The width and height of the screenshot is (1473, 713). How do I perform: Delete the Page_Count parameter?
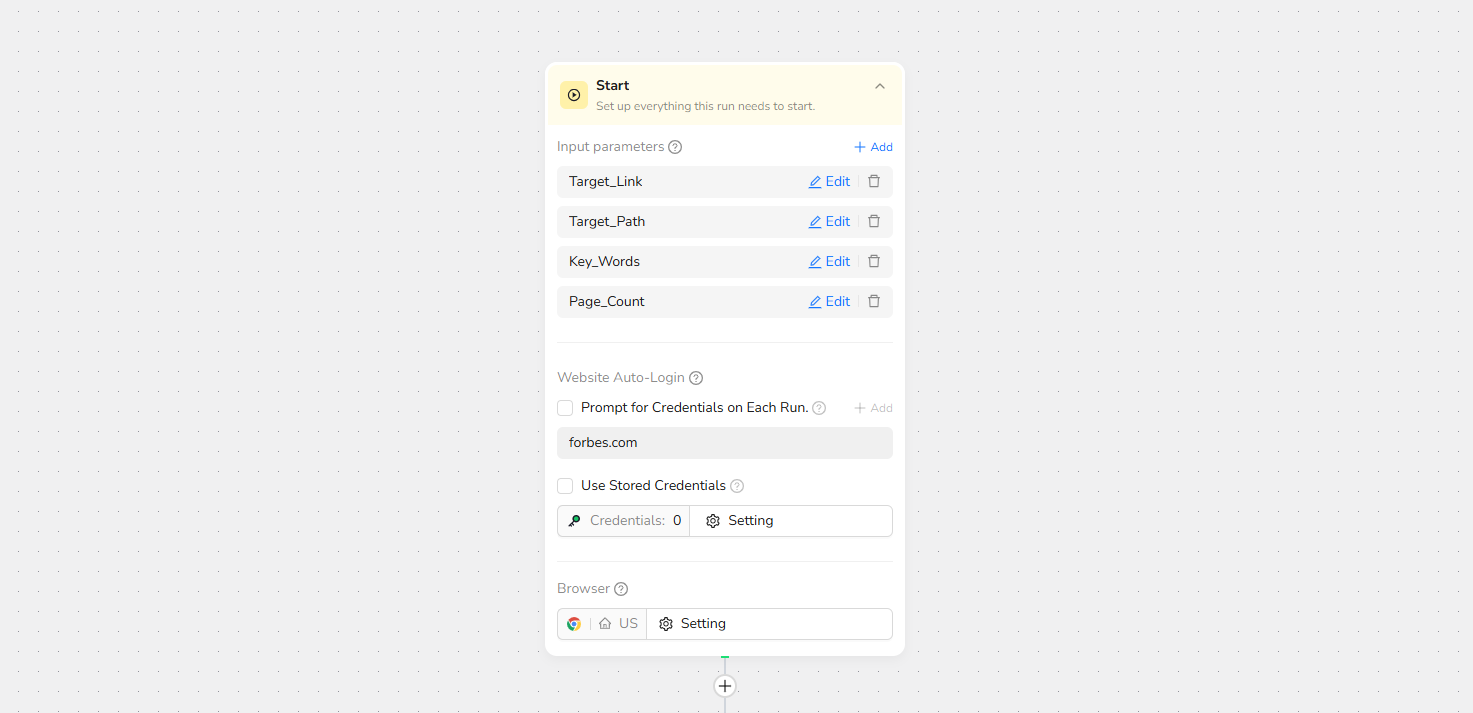click(874, 302)
